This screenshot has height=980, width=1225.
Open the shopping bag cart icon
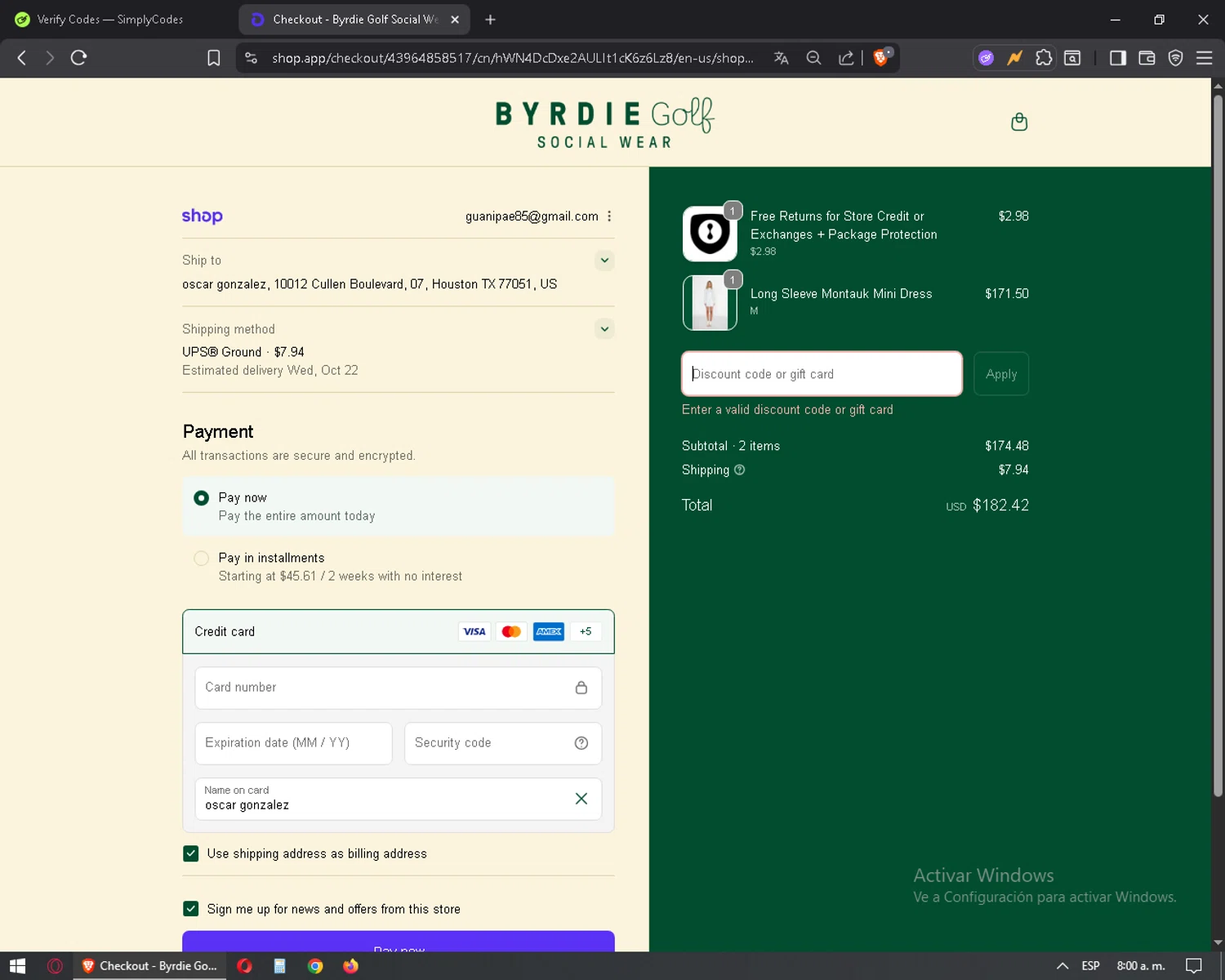[1019, 122]
